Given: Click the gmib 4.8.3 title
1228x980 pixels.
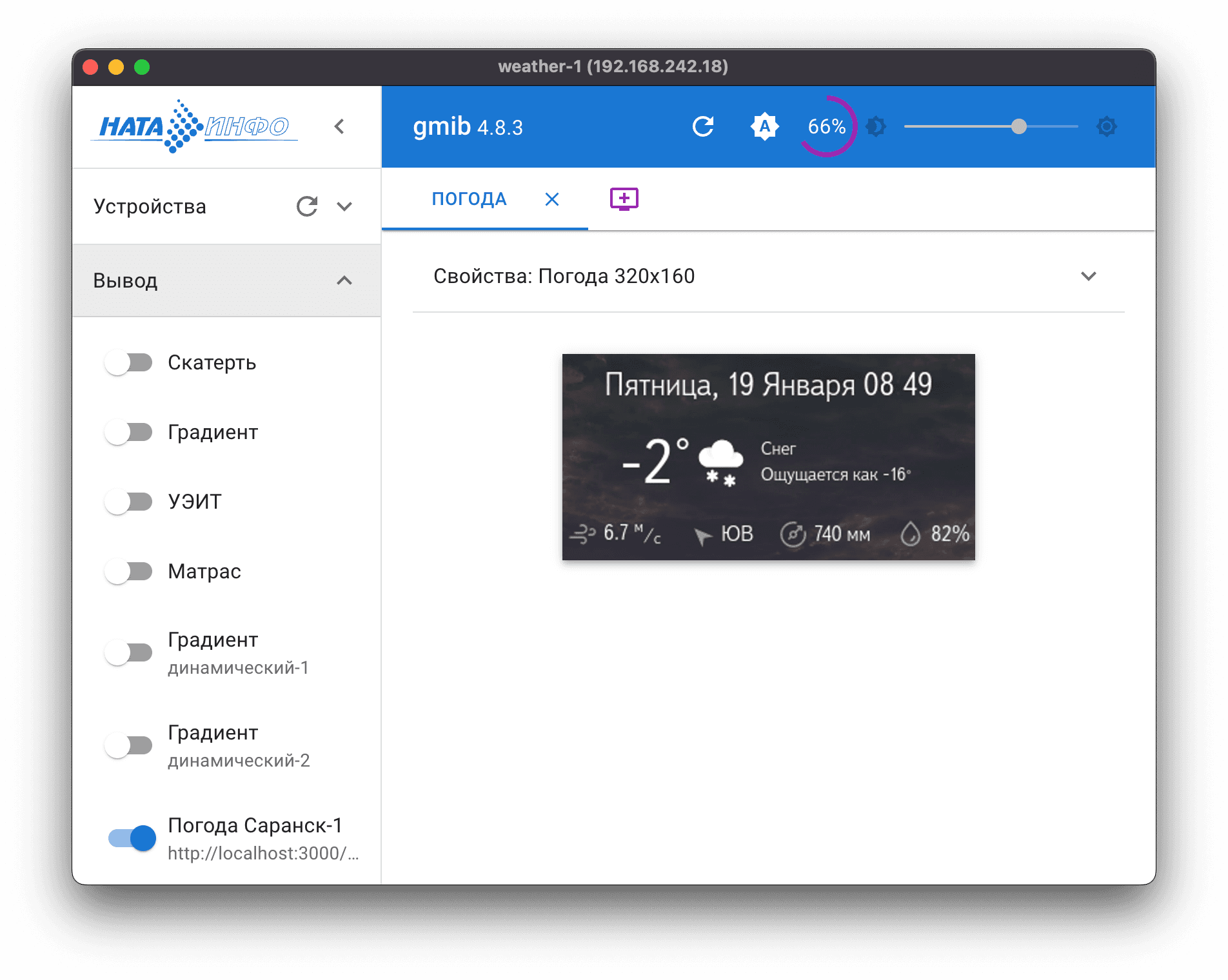Looking at the screenshot, I should [468, 126].
